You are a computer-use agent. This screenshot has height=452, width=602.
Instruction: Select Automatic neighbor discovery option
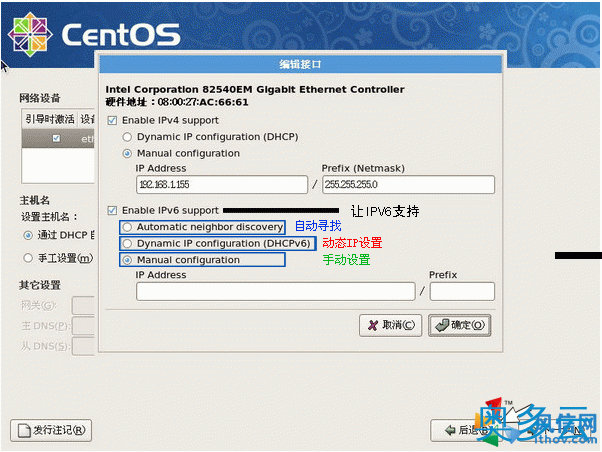127,227
